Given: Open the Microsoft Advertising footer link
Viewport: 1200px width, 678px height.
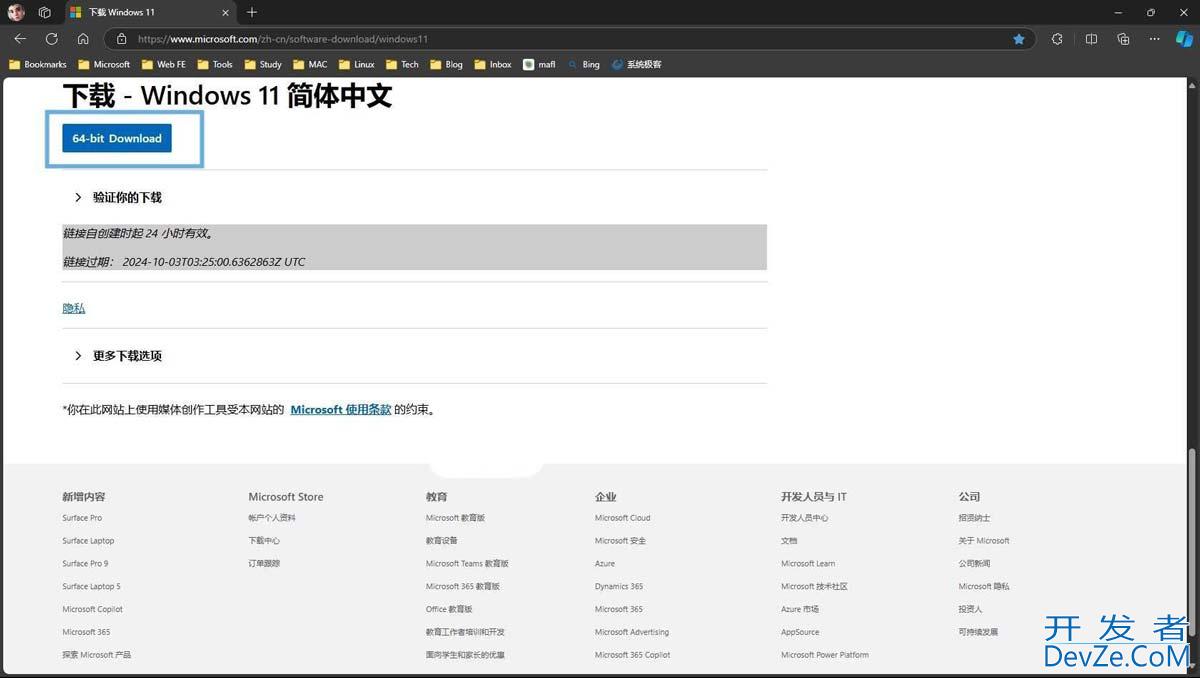Looking at the screenshot, I should pyautogui.click(x=632, y=632).
